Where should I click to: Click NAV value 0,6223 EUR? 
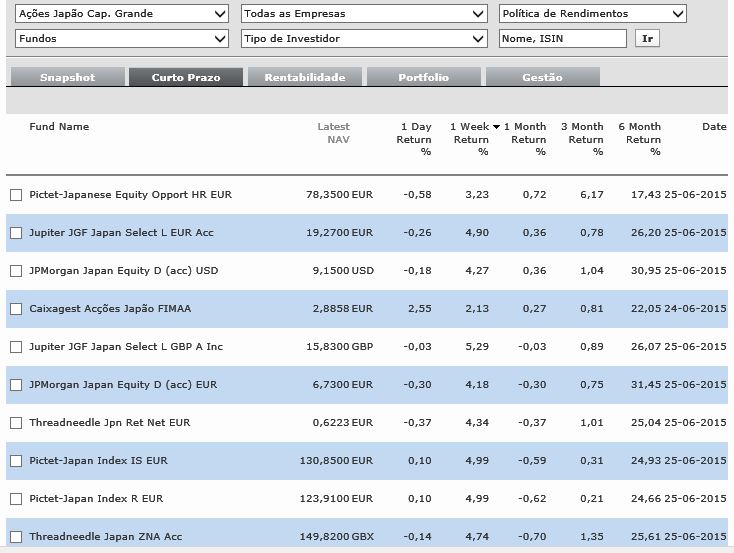click(x=343, y=423)
